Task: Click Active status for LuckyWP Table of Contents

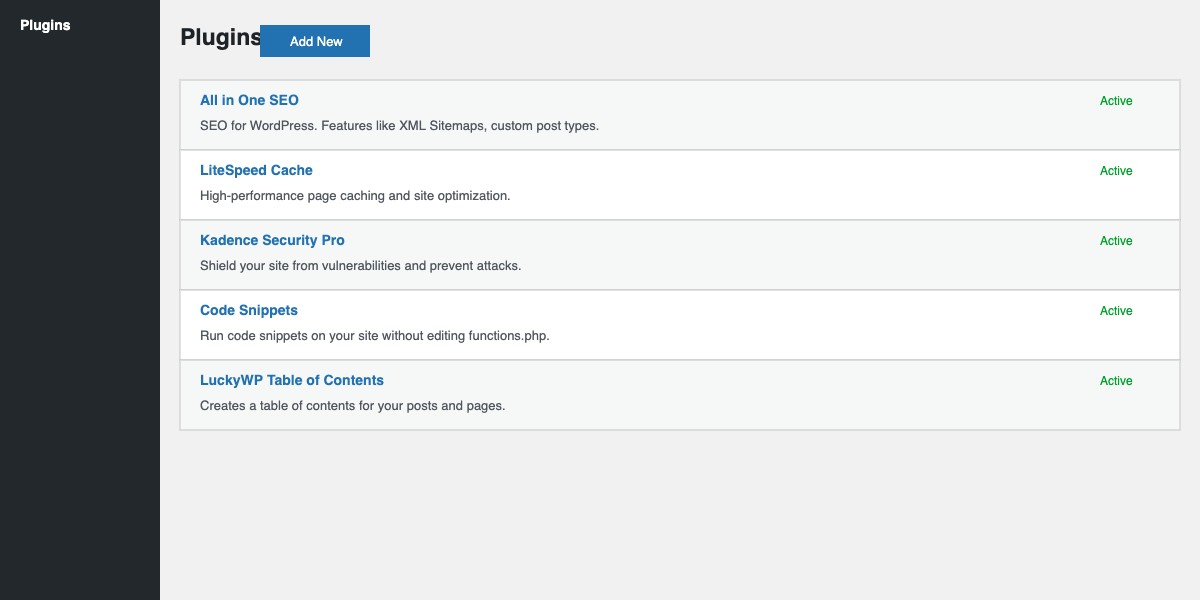Action: coord(1116,381)
